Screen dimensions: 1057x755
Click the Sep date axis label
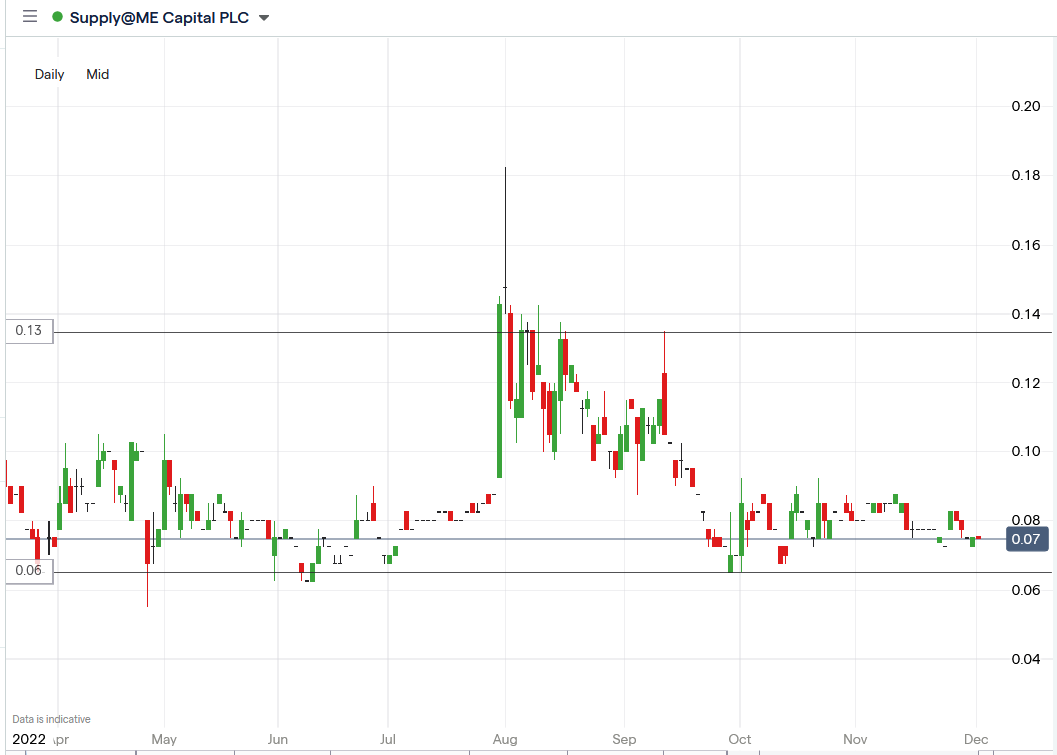(624, 739)
